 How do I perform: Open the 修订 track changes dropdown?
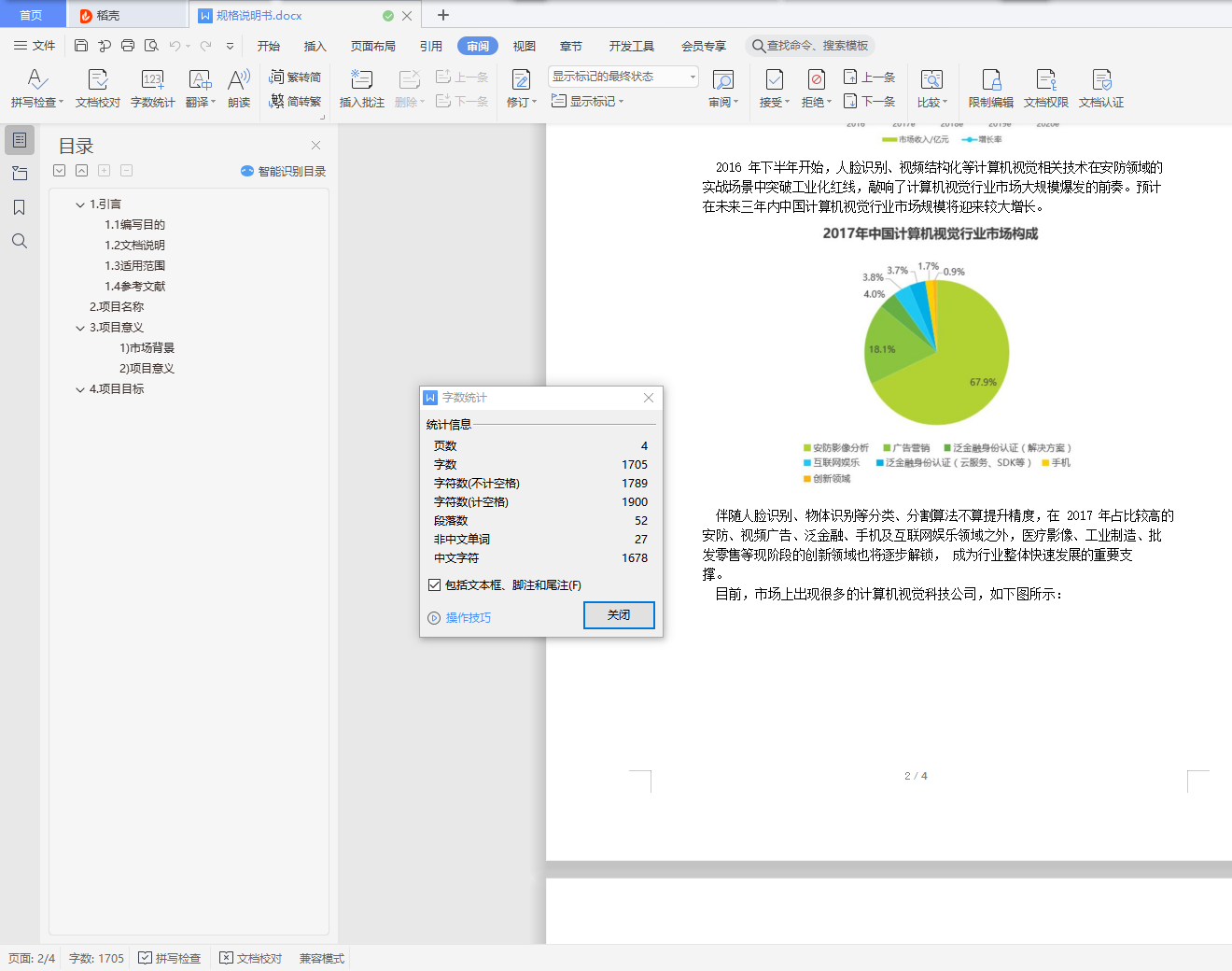pyautogui.click(x=522, y=89)
